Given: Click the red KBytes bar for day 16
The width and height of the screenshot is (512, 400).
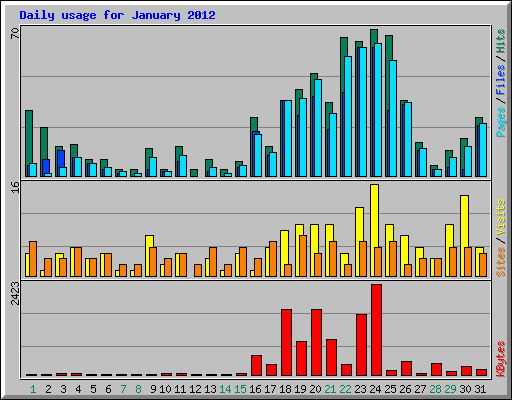Looking at the screenshot, I should pos(257,366).
